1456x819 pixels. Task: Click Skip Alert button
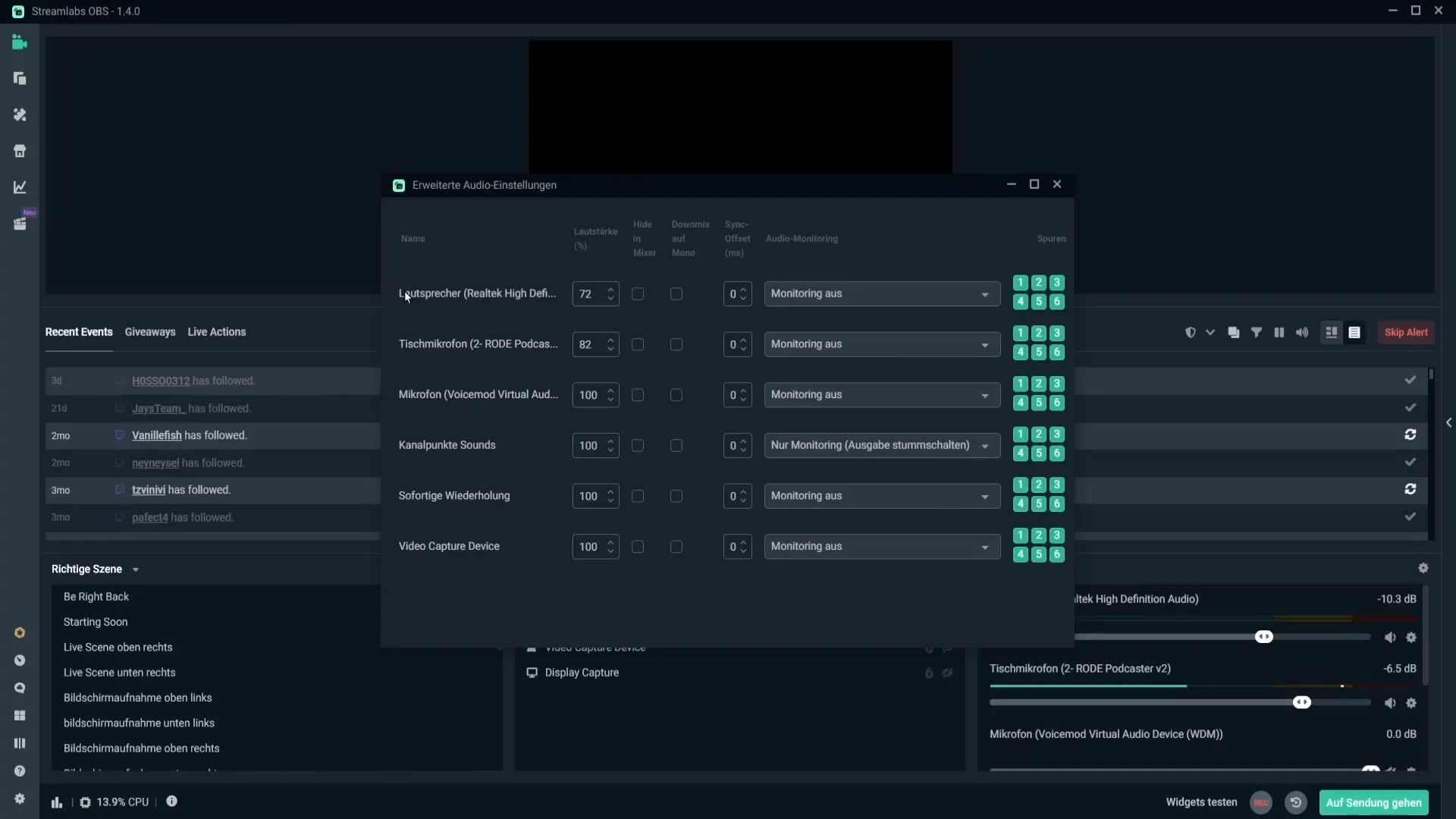click(1406, 331)
